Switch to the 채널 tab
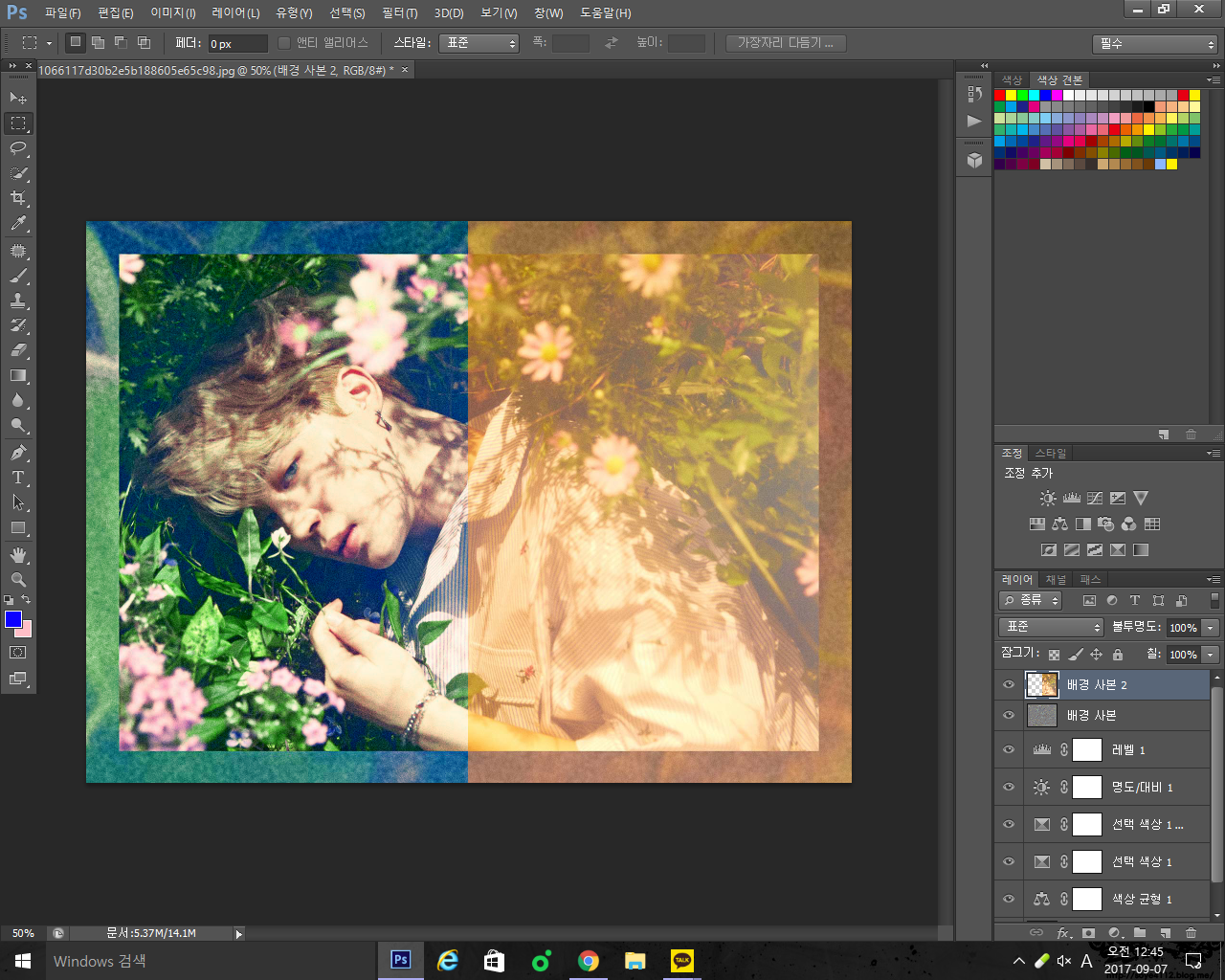 [x=1056, y=579]
